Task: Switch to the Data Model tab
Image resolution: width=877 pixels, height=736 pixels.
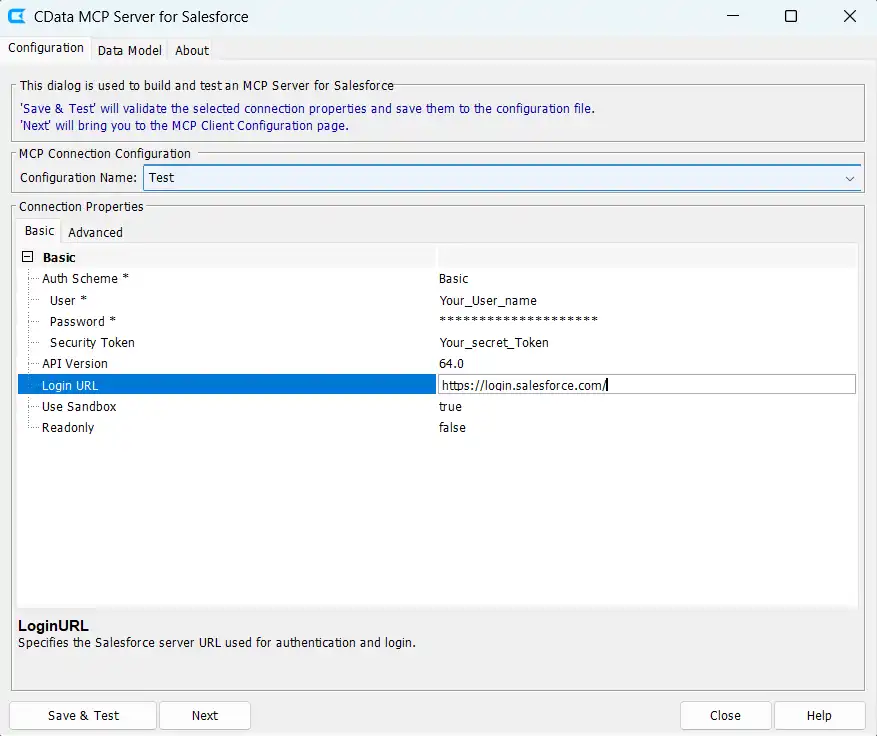Action: coord(130,50)
